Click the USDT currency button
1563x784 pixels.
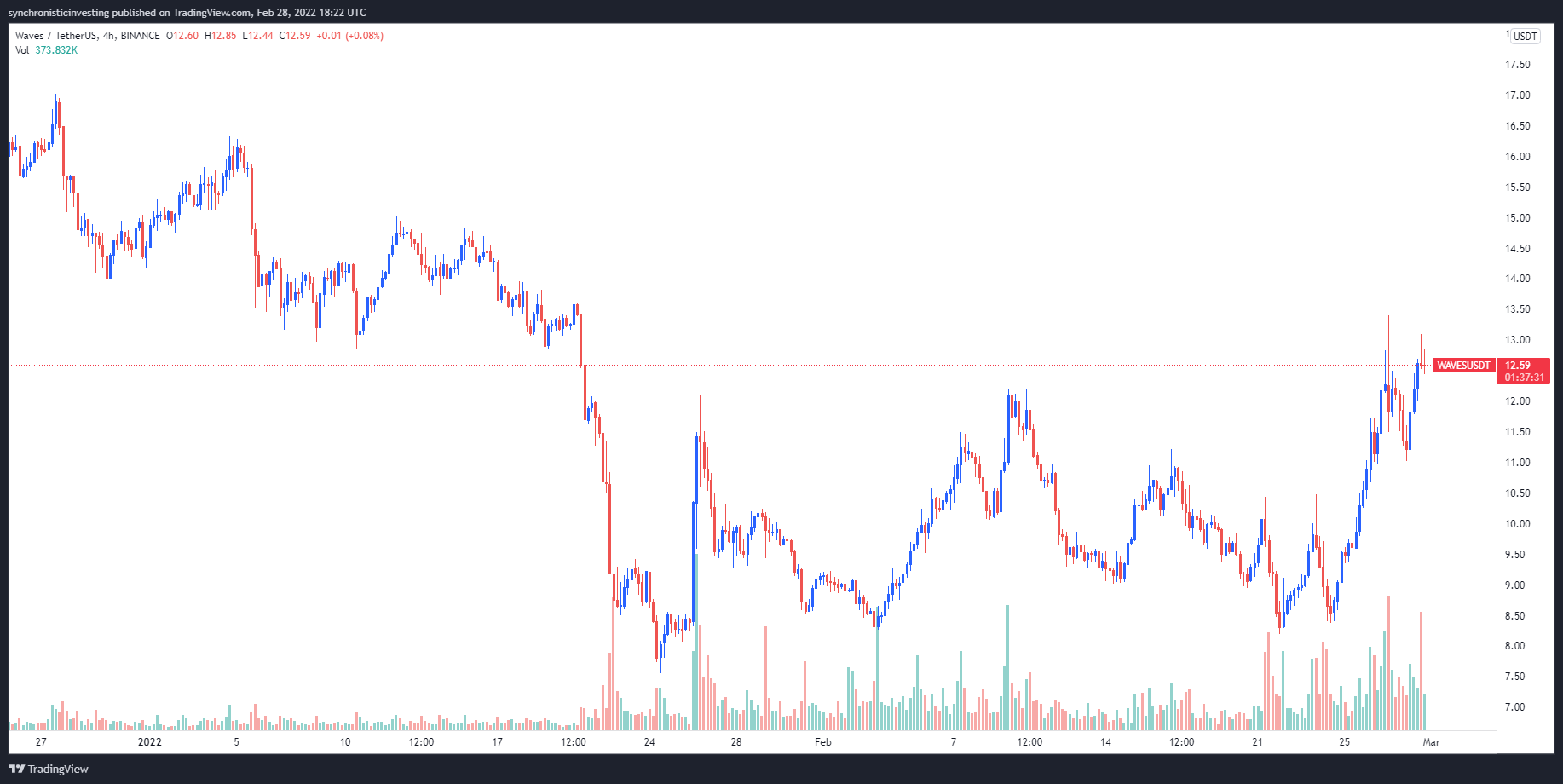point(1525,36)
